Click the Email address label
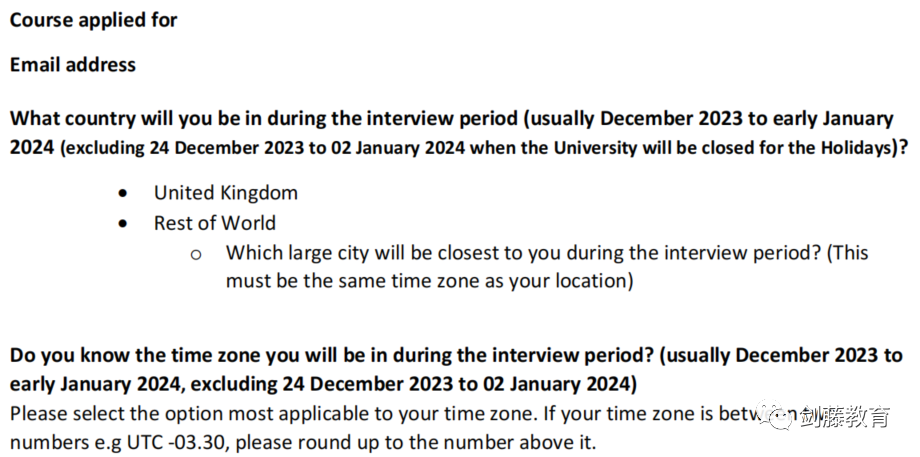The height and width of the screenshot is (457, 920). point(73,65)
